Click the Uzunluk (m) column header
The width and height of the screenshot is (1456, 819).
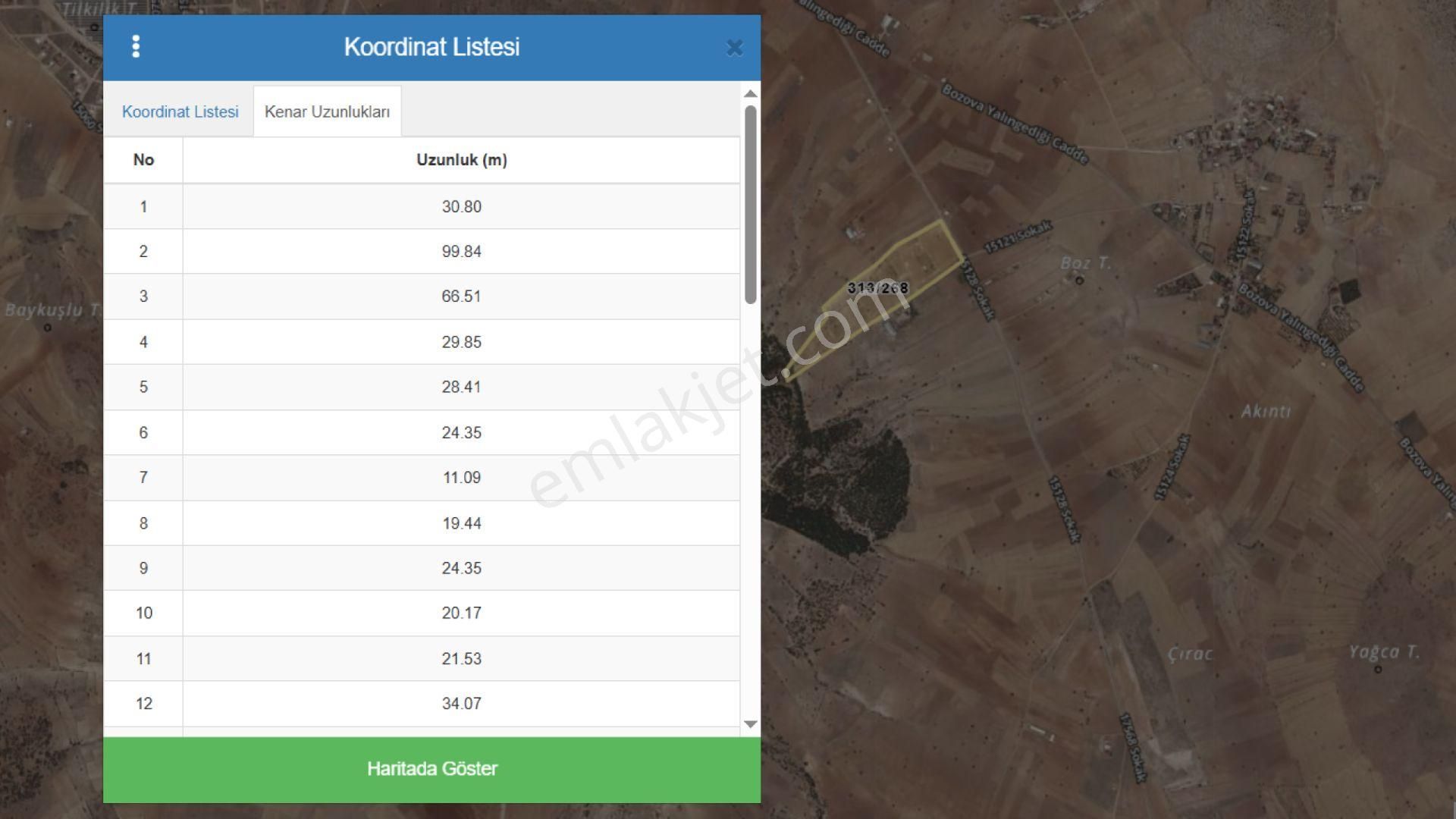point(461,160)
